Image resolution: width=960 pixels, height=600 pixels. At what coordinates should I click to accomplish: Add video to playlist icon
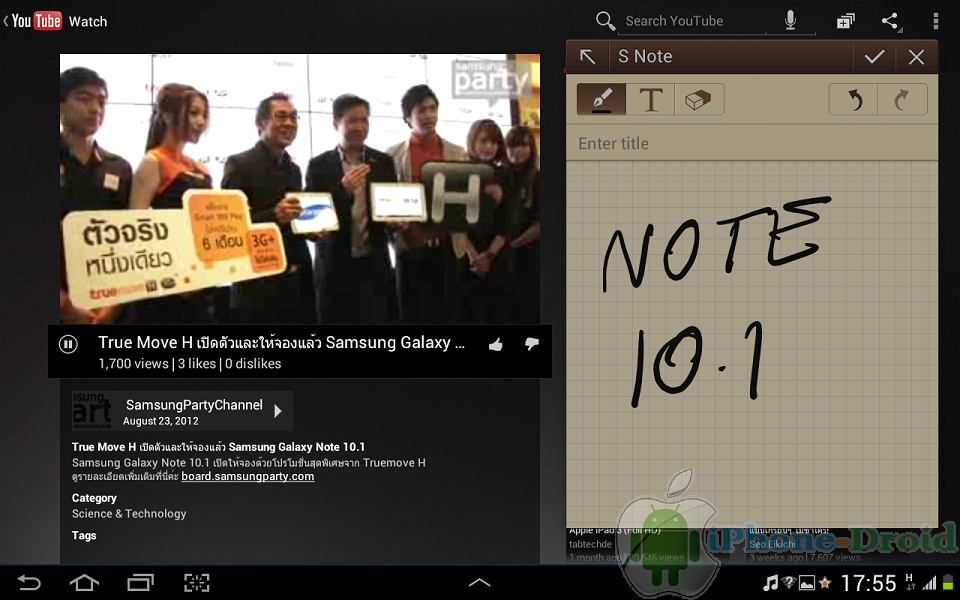tap(846, 21)
